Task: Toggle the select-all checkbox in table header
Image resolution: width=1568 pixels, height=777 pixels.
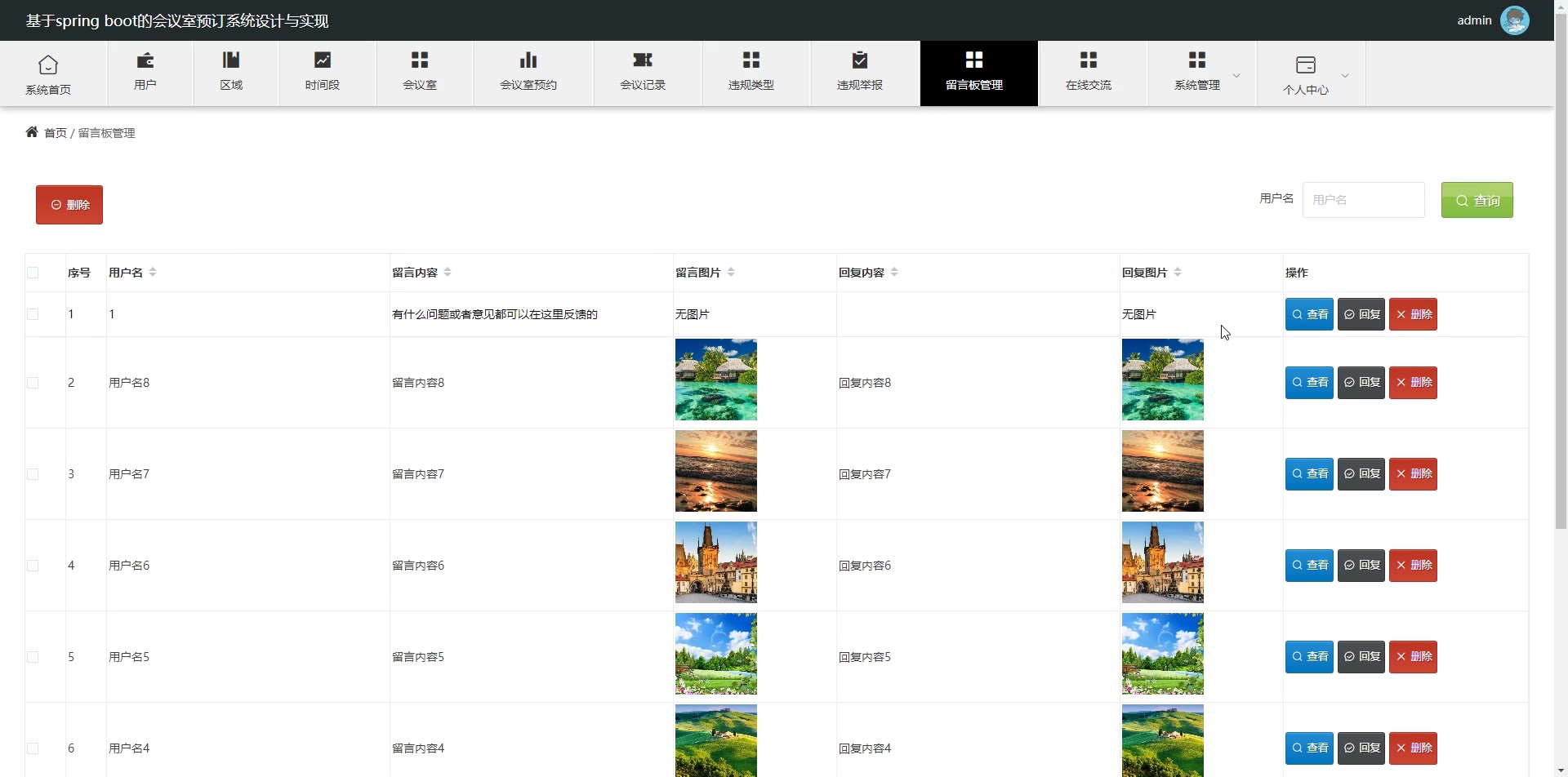Action: coord(33,273)
